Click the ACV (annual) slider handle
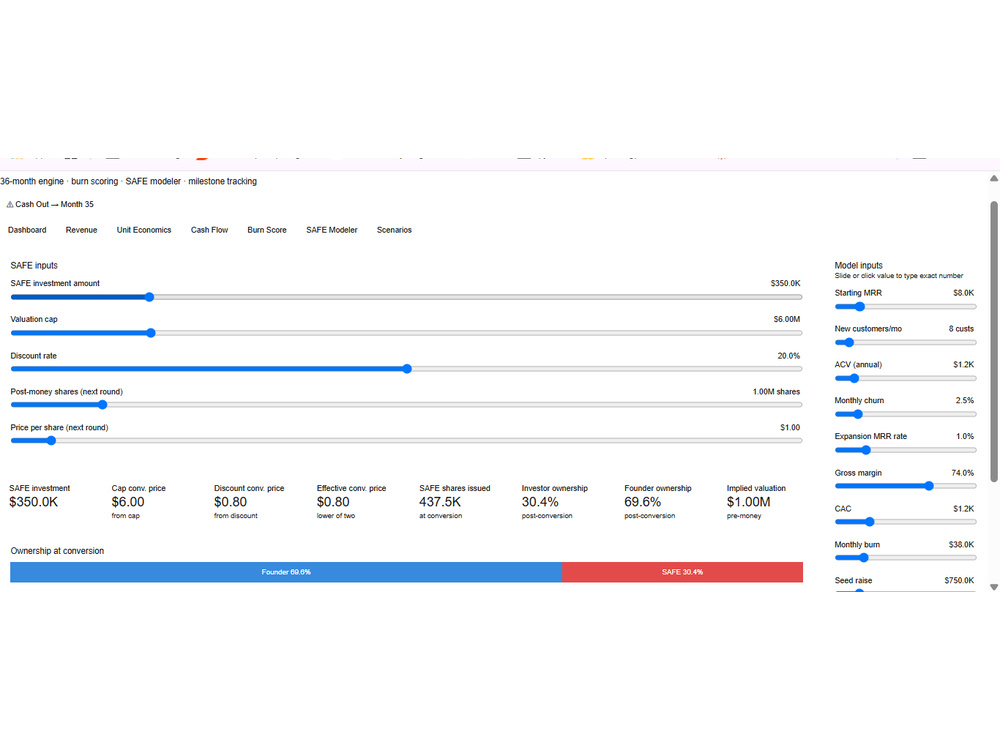The height and width of the screenshot is (750, 1000). tap(855, 378)
